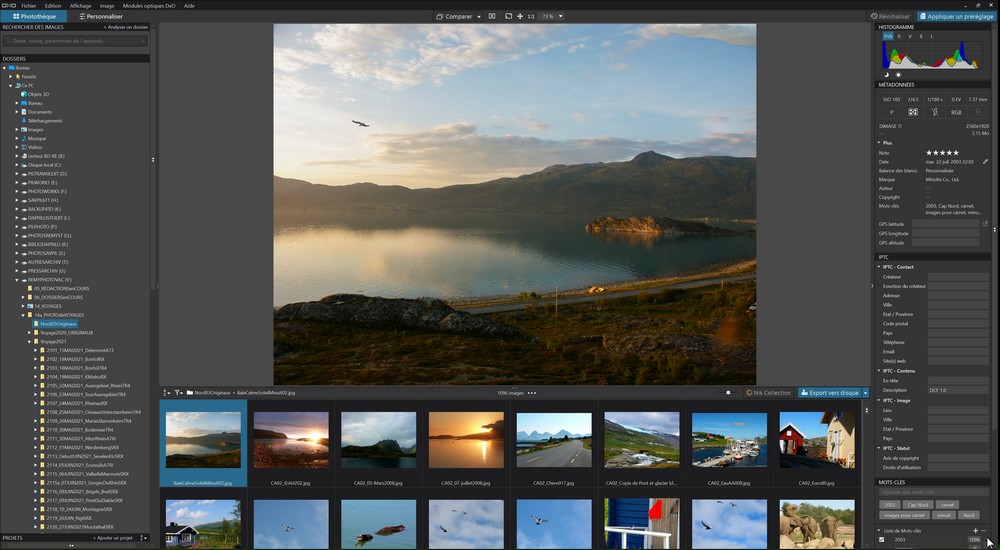
Task: Select the move/pan hand tool icon
Action: tap(520, 16)
